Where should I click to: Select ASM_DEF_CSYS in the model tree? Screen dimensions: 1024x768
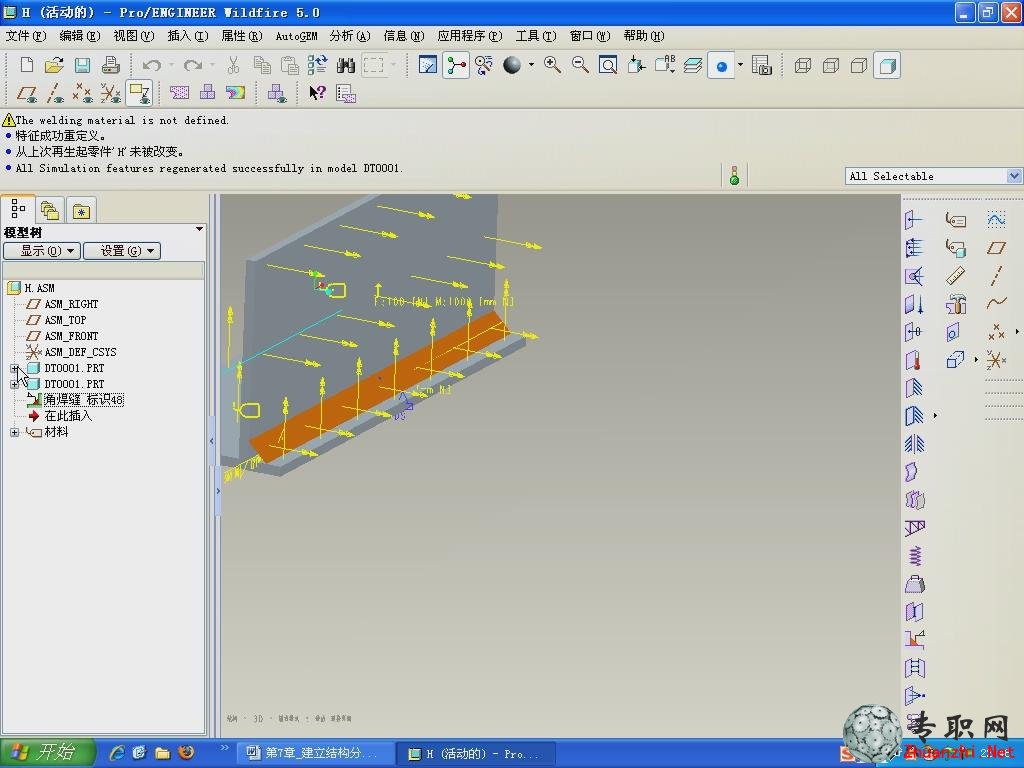[x=80, y=352]
